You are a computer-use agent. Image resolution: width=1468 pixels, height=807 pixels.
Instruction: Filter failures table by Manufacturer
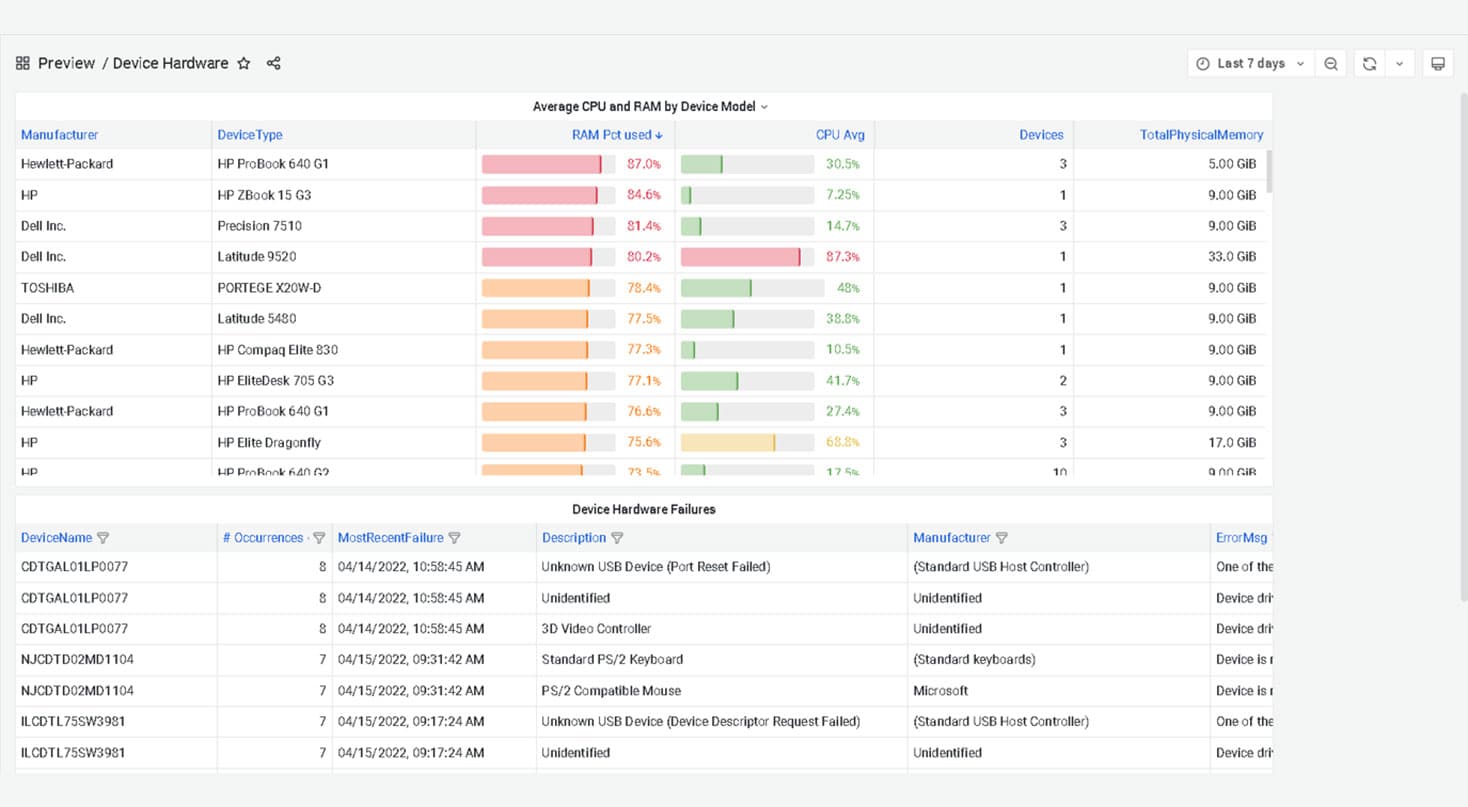point(1002,538)
